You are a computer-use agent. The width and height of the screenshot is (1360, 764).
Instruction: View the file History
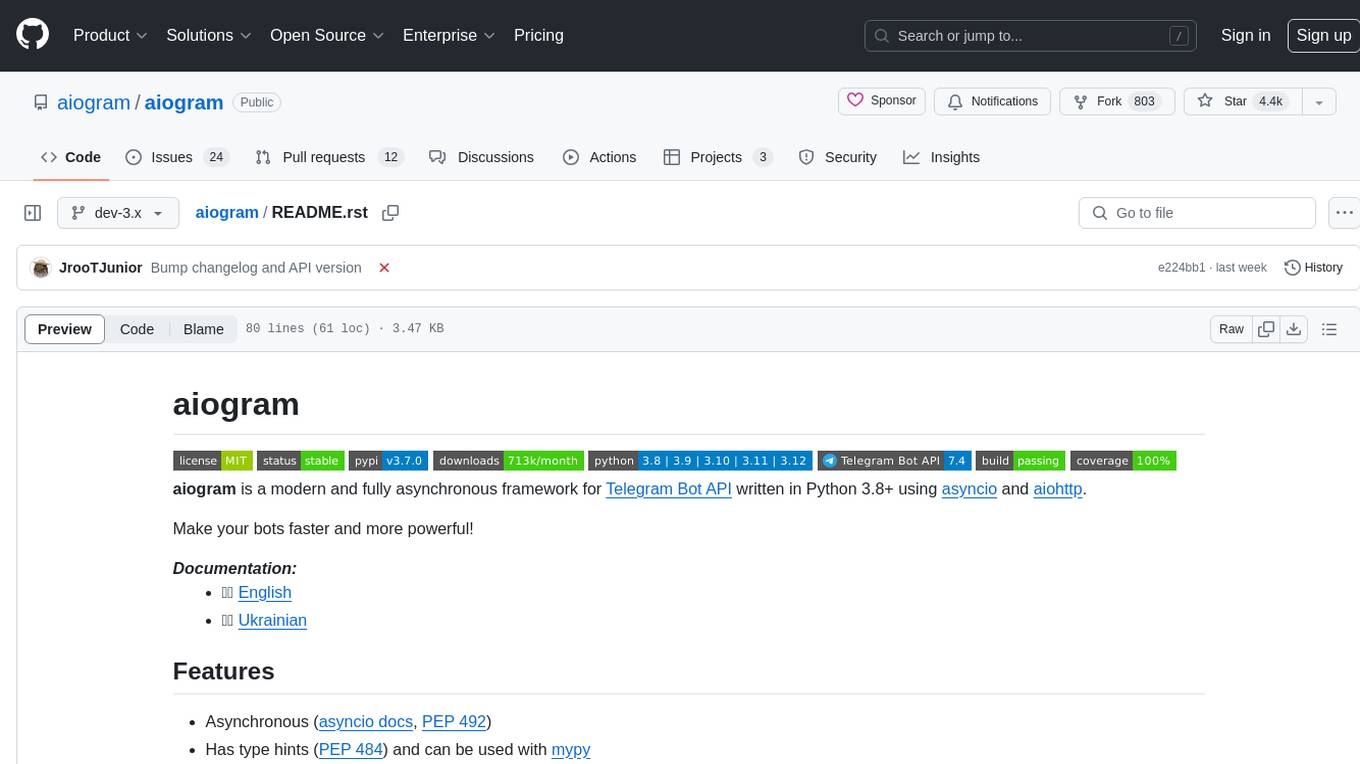pos(1313,268)
